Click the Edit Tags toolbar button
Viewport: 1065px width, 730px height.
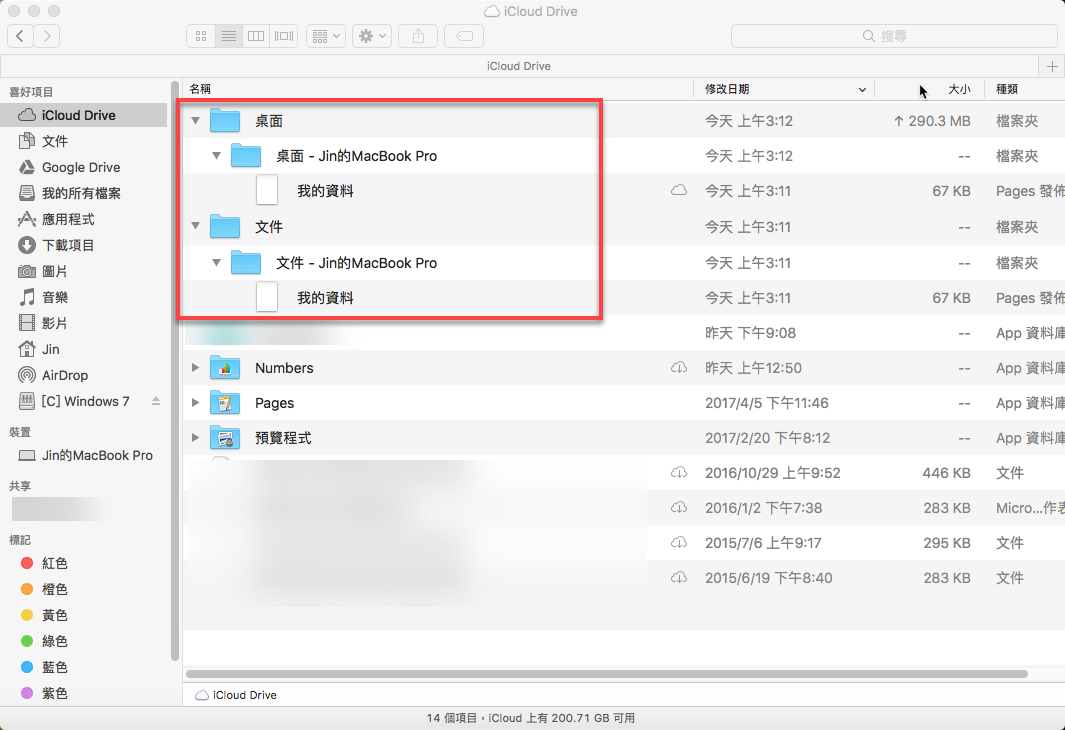[x=464, y=36]
